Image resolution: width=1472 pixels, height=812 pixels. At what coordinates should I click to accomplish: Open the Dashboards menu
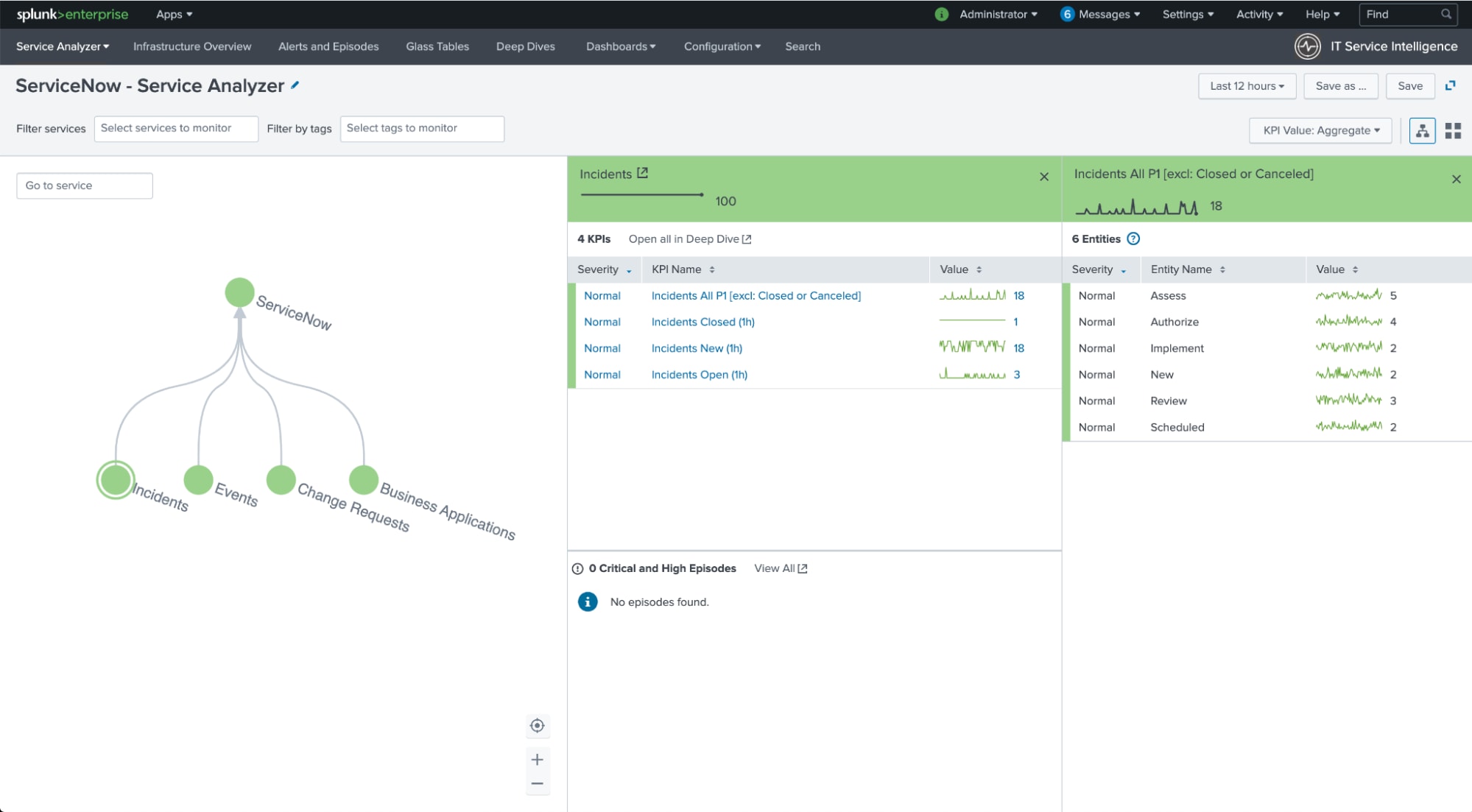click(621, 46)
